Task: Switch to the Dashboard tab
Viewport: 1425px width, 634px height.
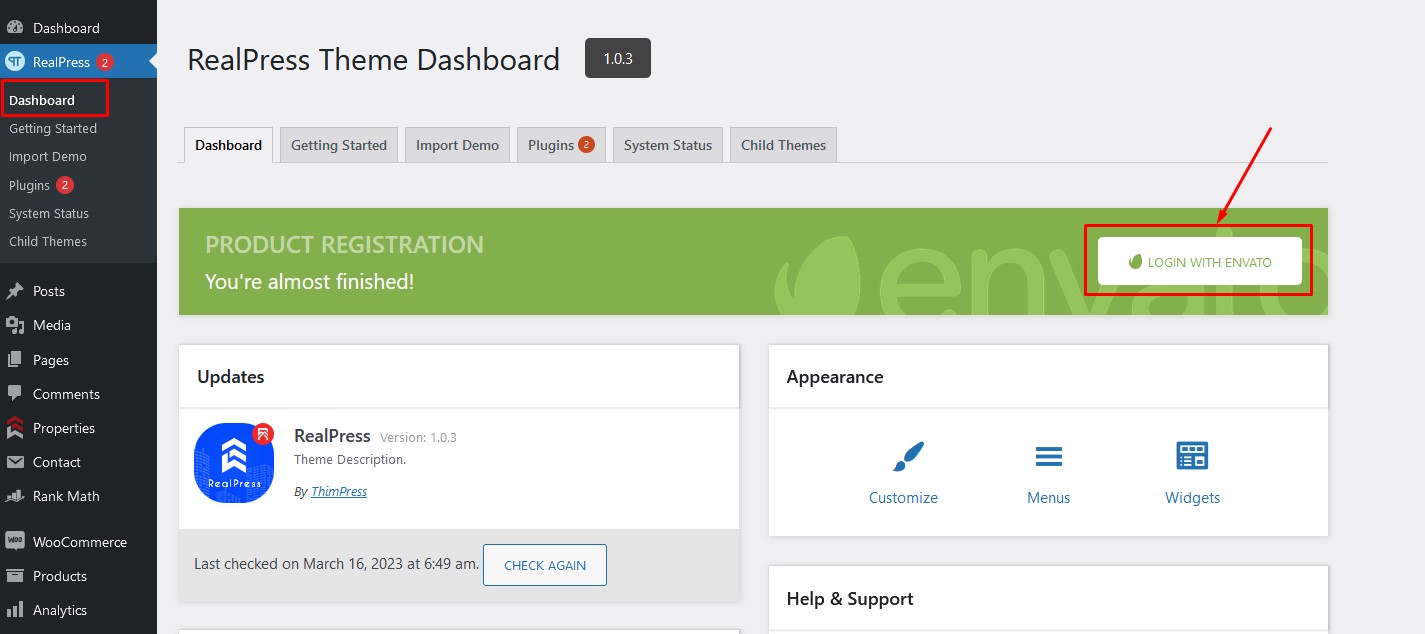Action: [x=228, y=145]
